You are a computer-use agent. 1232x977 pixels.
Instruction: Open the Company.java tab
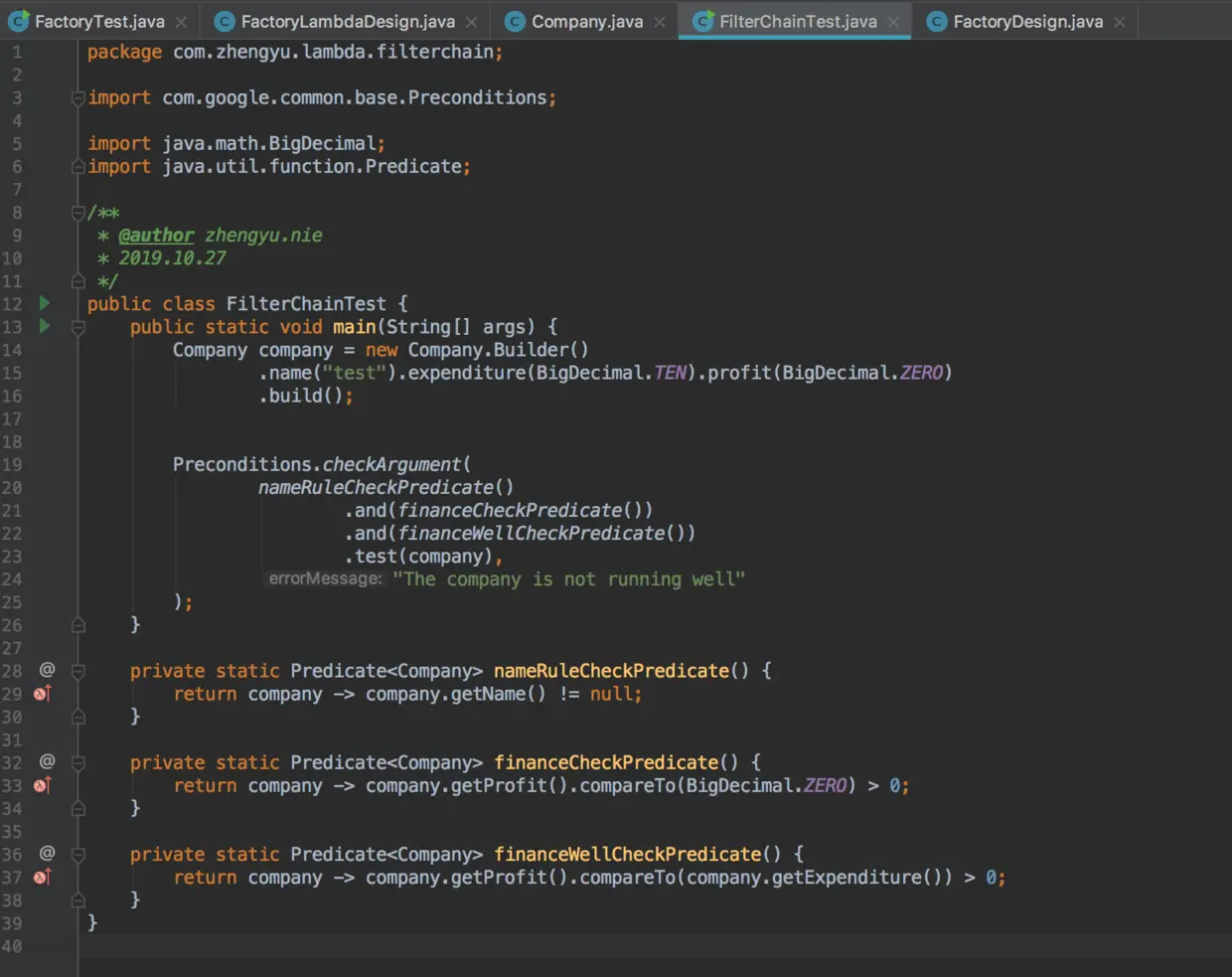(x=586, y=21)
